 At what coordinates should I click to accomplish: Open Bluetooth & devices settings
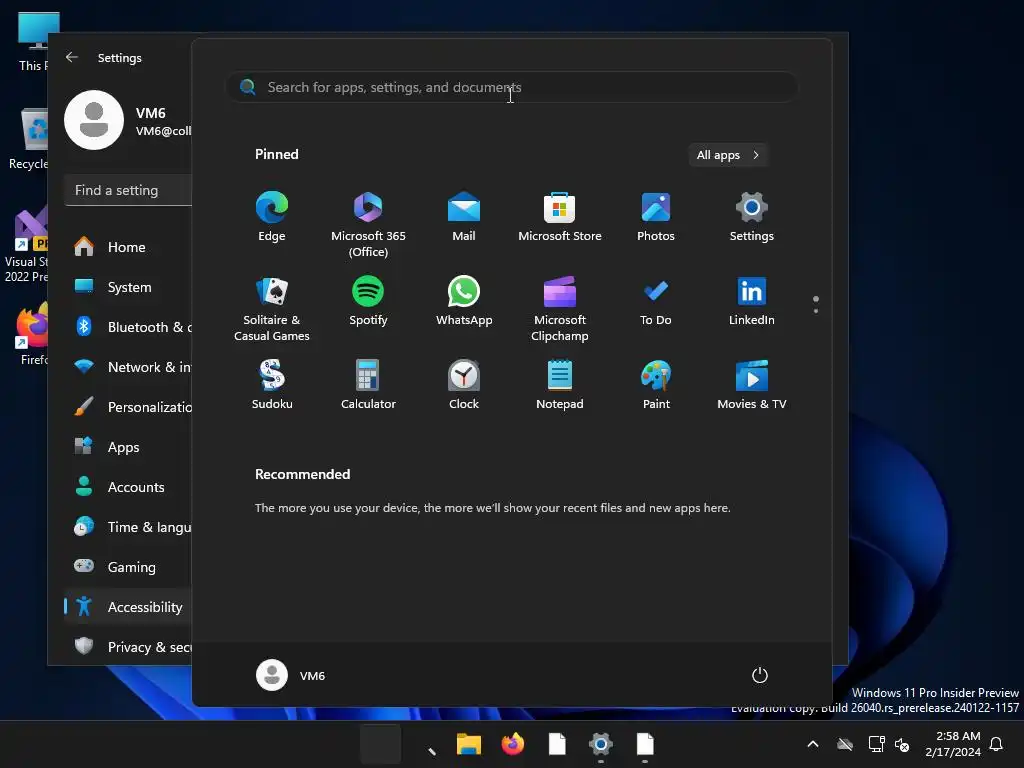(x=129, y=327)
